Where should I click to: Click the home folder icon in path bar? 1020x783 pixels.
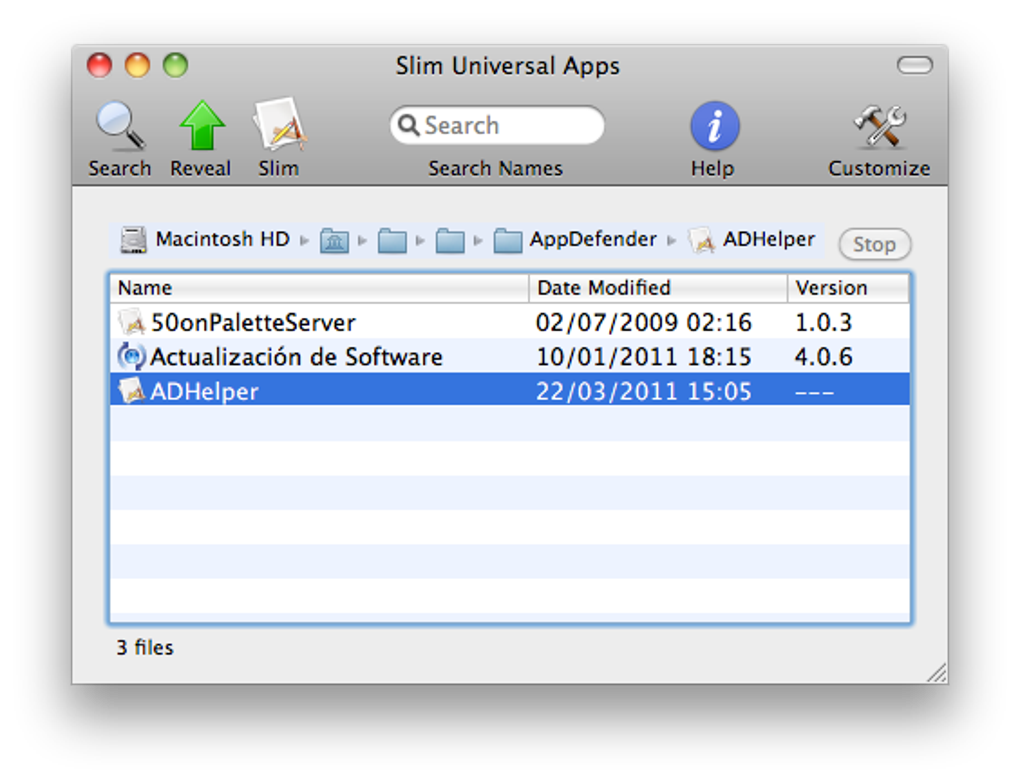click(334, 241)
